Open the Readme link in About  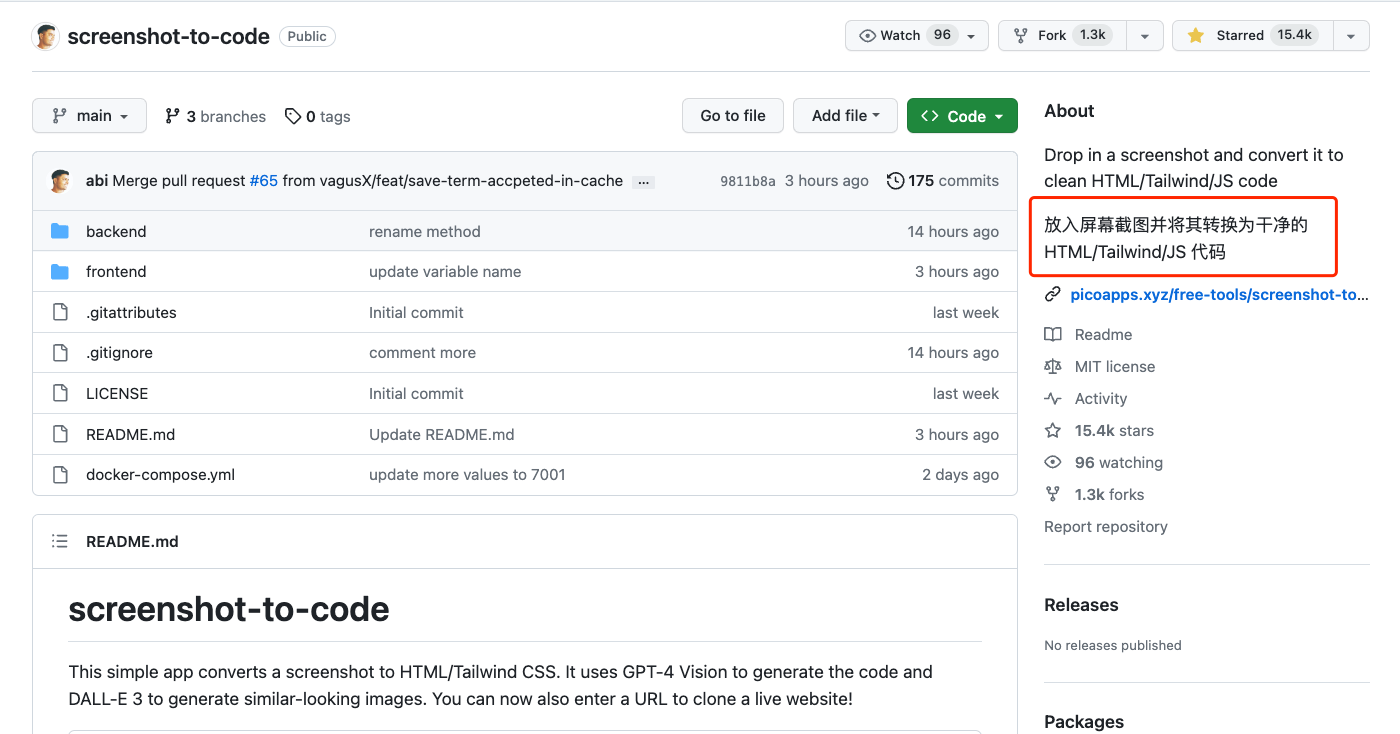[1103, 334]
